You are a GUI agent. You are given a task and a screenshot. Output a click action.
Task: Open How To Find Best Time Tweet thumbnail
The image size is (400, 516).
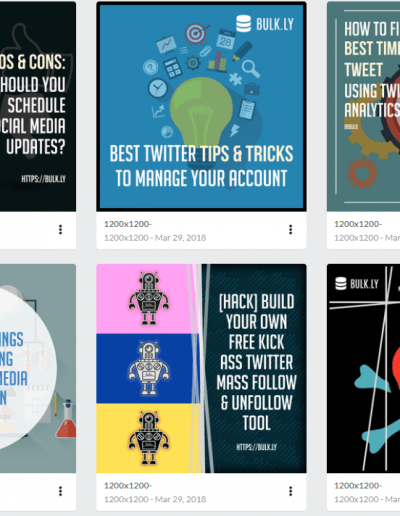coord(363,107)
